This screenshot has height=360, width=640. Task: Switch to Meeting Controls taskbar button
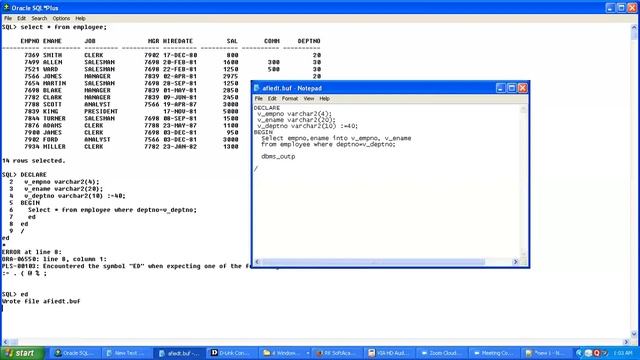tap(493, 353)
